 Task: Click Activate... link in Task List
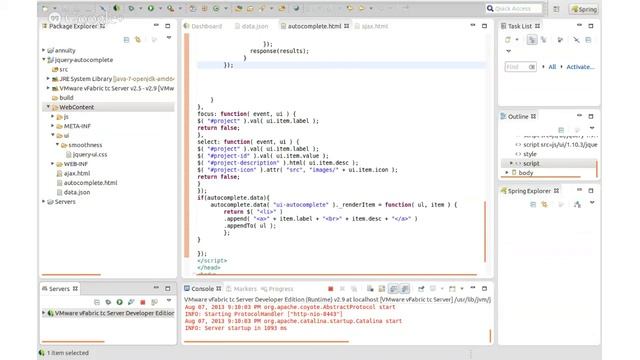point(580,67)
